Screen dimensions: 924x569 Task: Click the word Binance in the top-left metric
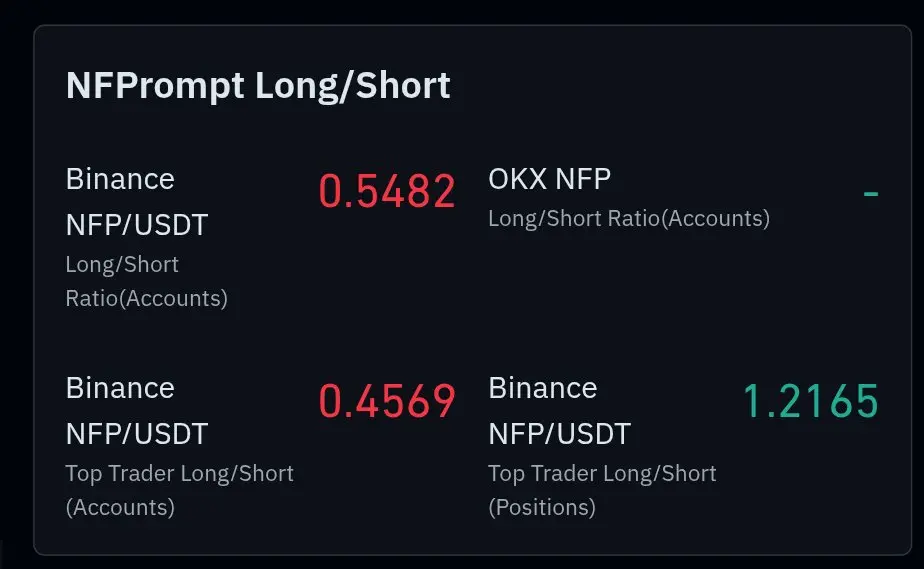pyautogui.click(x=120, y=179)
